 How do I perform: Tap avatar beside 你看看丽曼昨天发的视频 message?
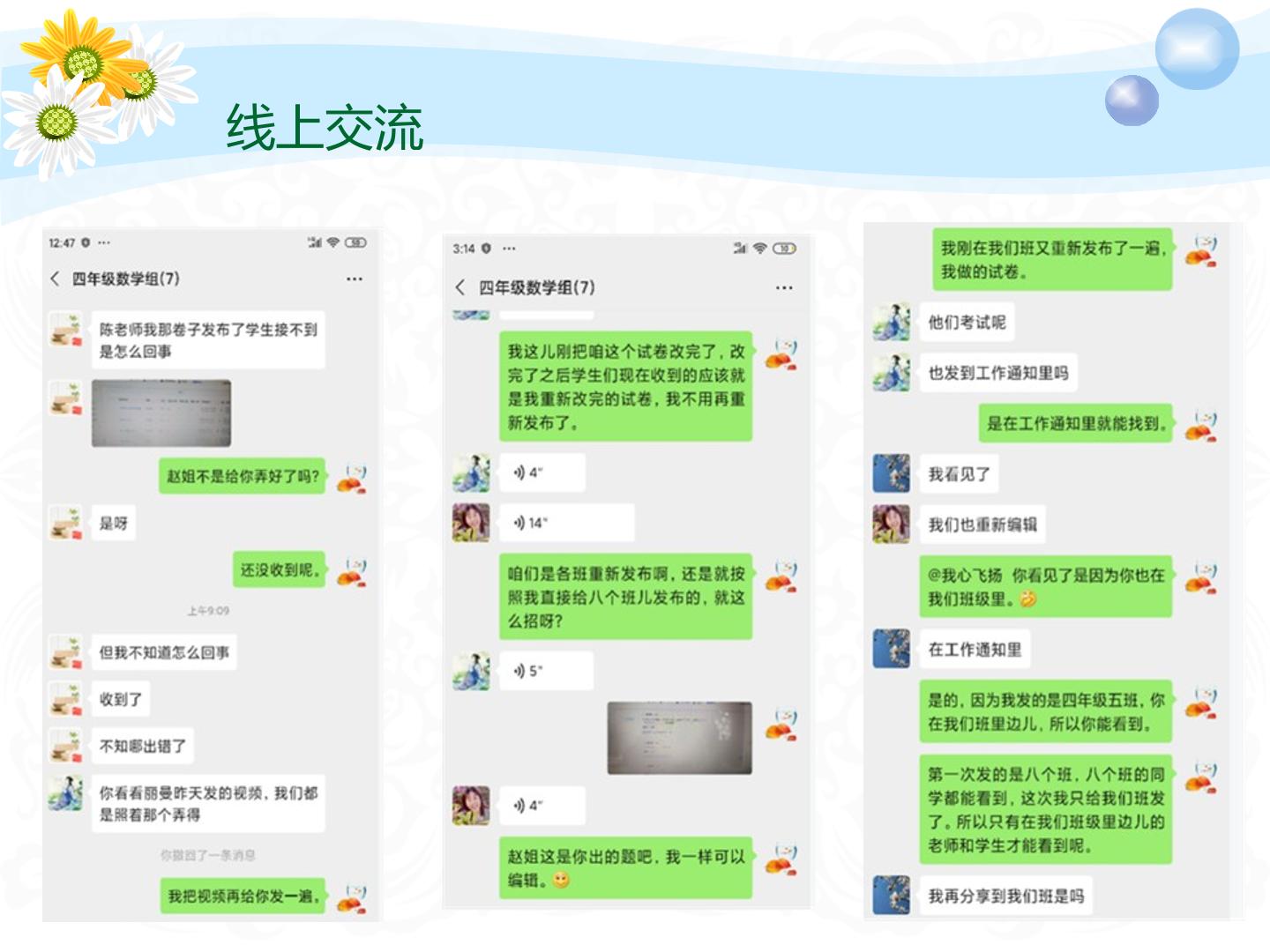[65, 792]
